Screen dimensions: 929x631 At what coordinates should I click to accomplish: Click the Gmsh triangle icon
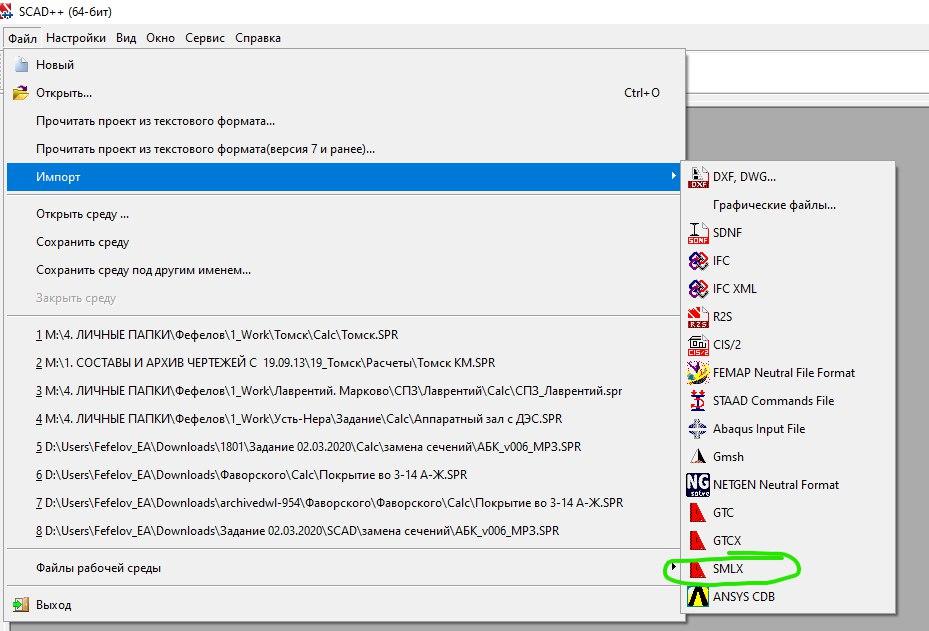click(x=698, y=457)
